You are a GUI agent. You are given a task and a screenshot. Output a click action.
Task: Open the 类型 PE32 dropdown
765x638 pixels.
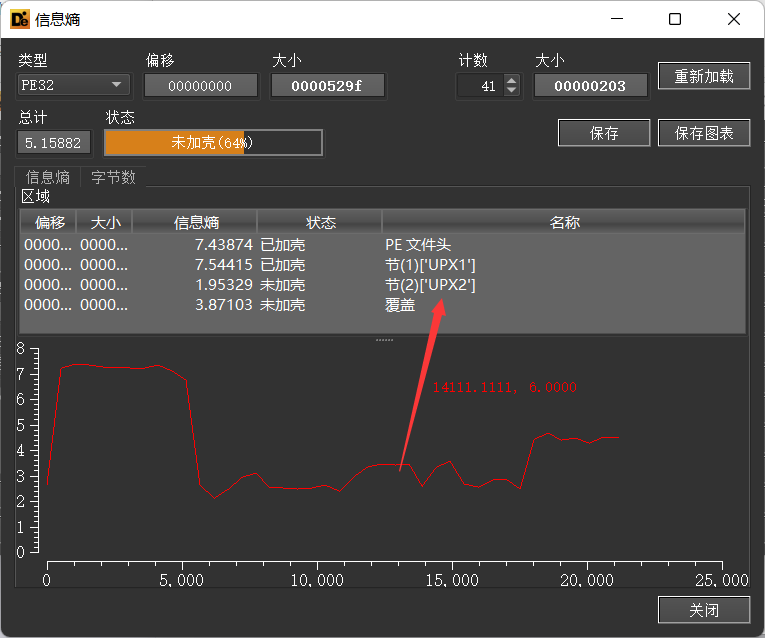[x=73, y=85]
